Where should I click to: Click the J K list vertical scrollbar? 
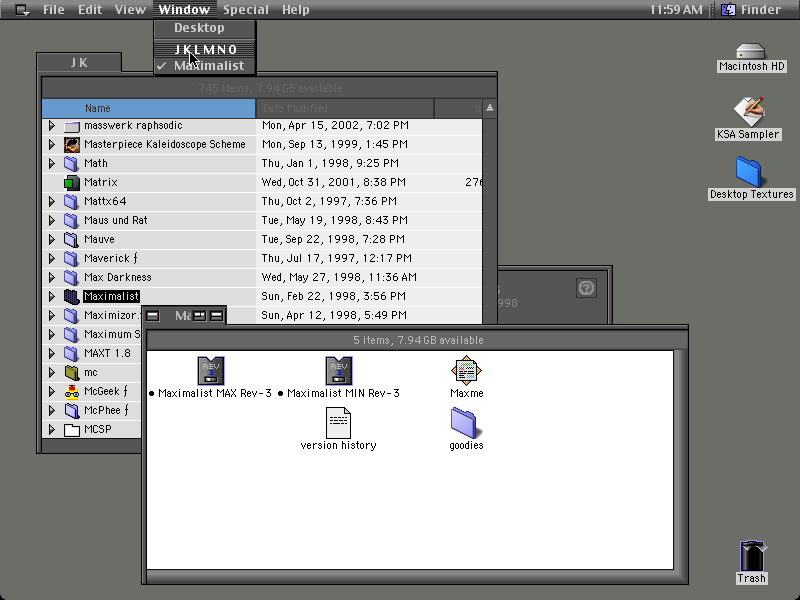click(x=489, y=221)
